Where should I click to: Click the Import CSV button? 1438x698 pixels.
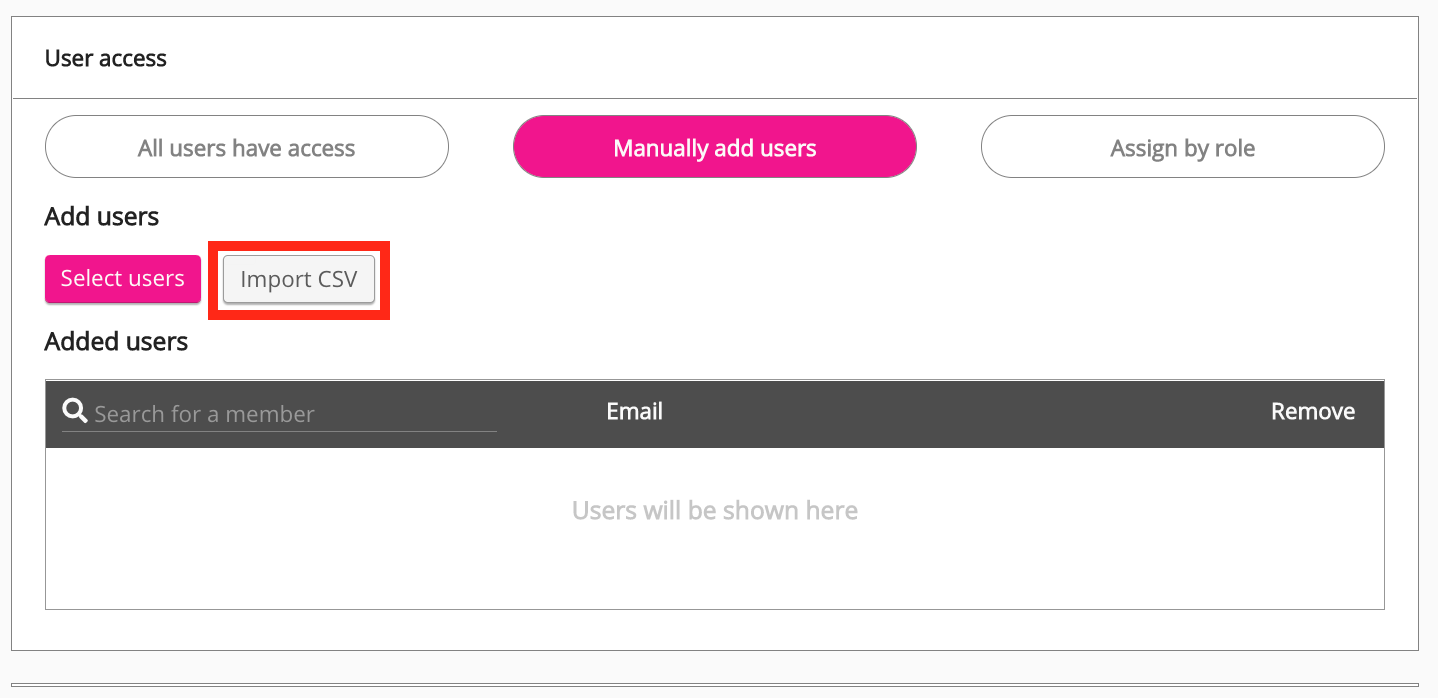(298, 280)
